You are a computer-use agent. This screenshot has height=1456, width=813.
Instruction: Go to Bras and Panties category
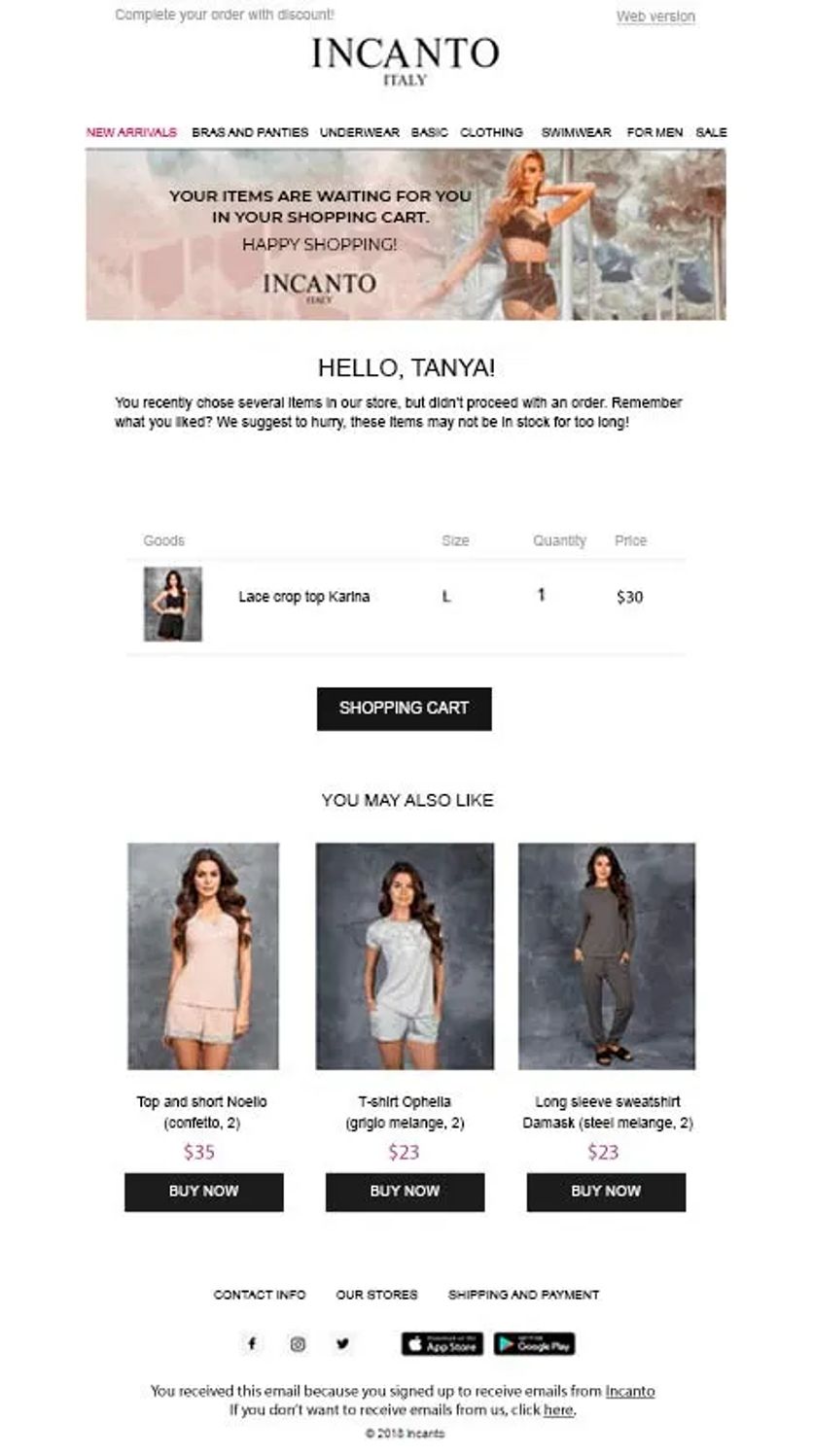(x=250, y=132)
